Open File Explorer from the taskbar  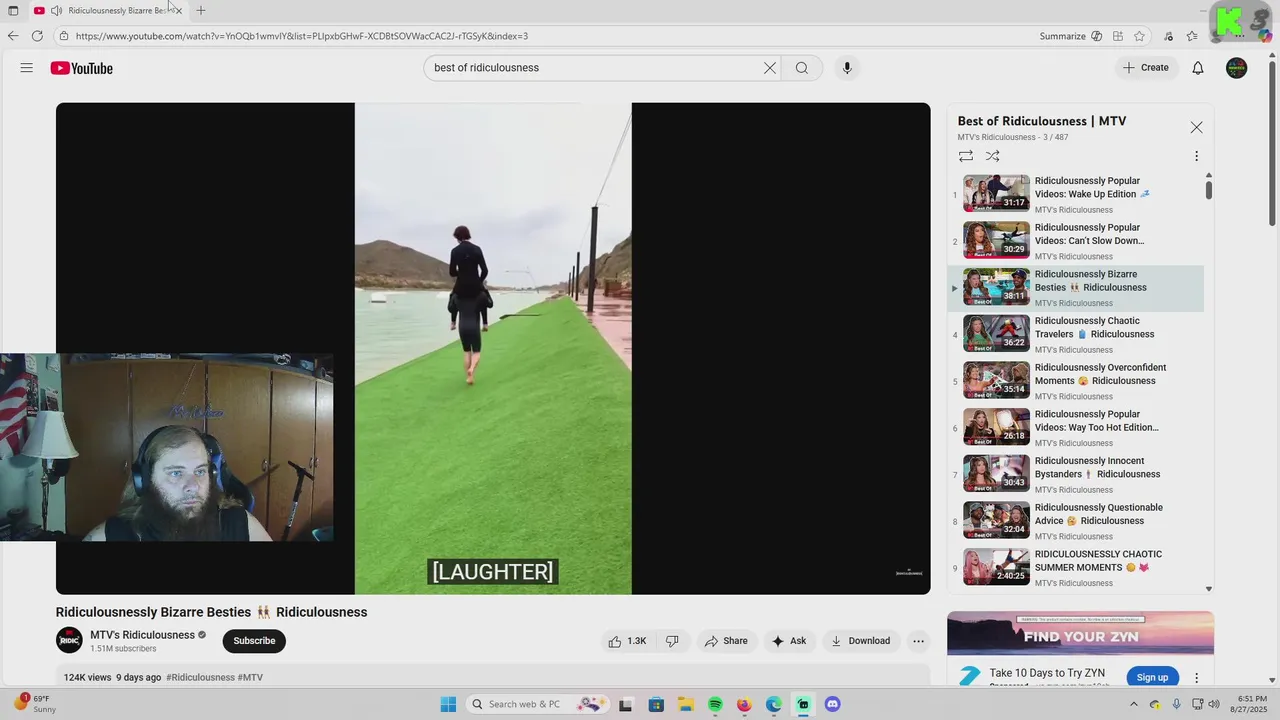[686, 704]
